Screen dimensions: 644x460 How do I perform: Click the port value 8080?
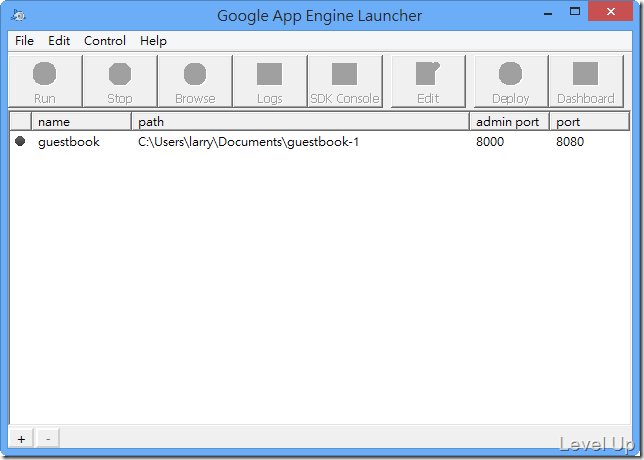tap(570, 142)
